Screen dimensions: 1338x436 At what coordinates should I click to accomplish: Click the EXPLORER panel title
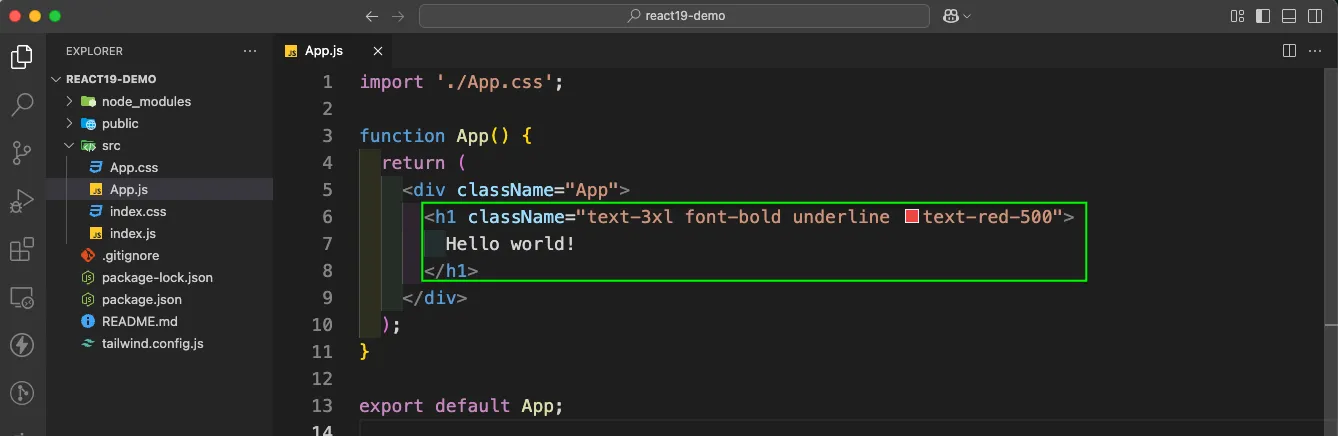pyautogui.click(x=94, y=51)
